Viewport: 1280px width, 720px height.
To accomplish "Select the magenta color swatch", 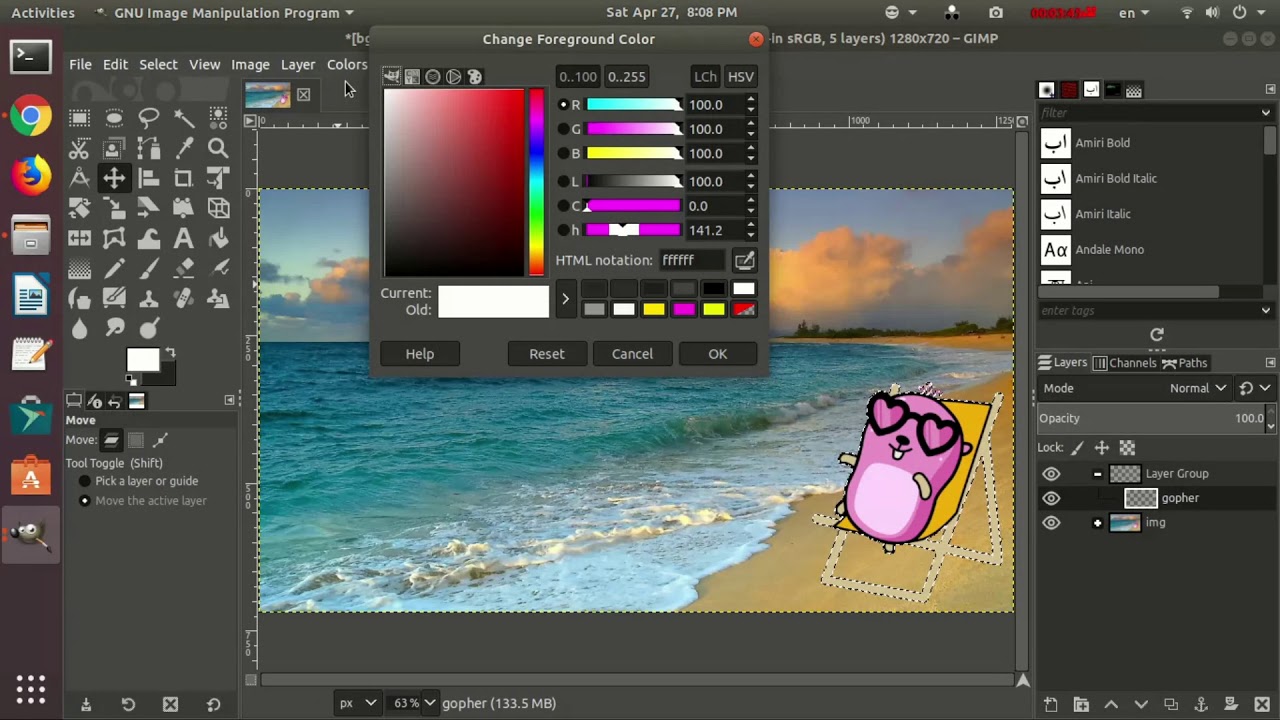I will (x=684, y=308).
